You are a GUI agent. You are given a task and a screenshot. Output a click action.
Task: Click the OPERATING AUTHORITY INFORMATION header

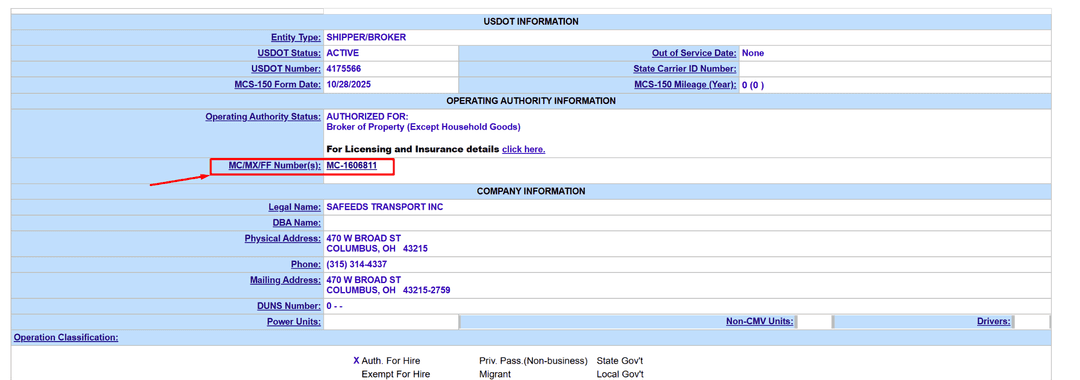pos(531,101)
